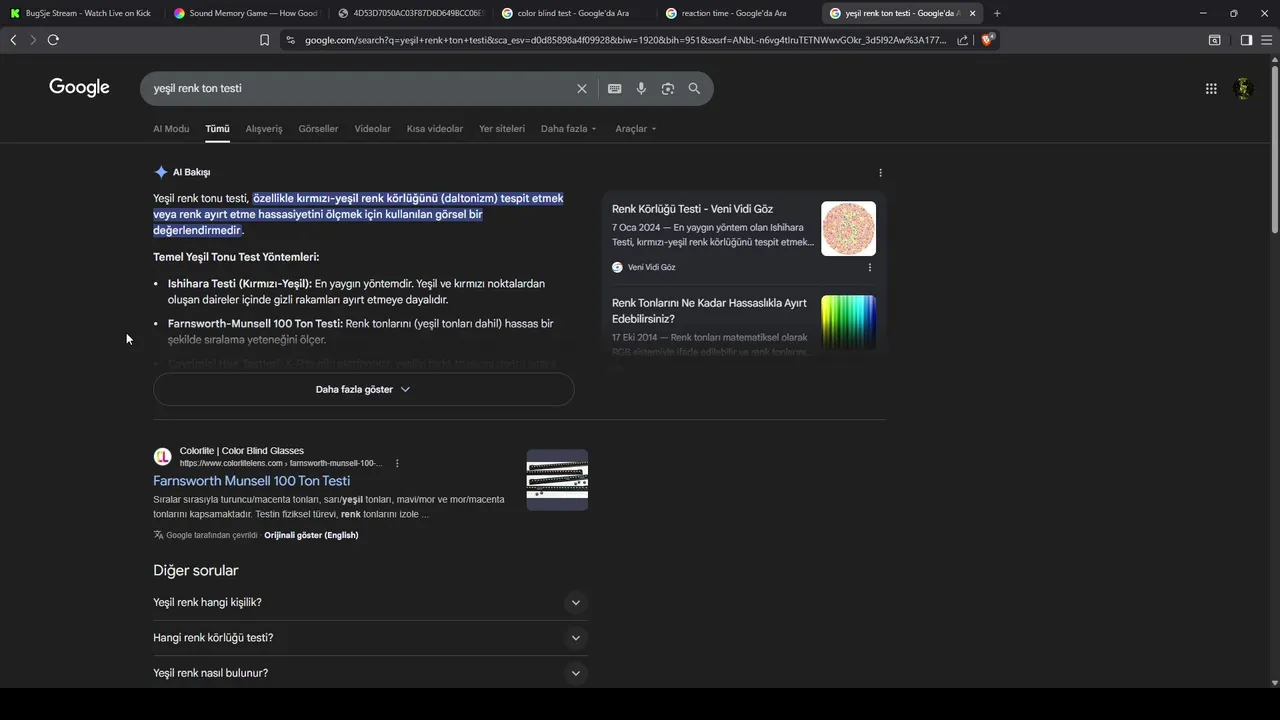Expand the Daha fazla dropdown
The height and width of the screenshot is (720, 1280).
pos(569,129)
